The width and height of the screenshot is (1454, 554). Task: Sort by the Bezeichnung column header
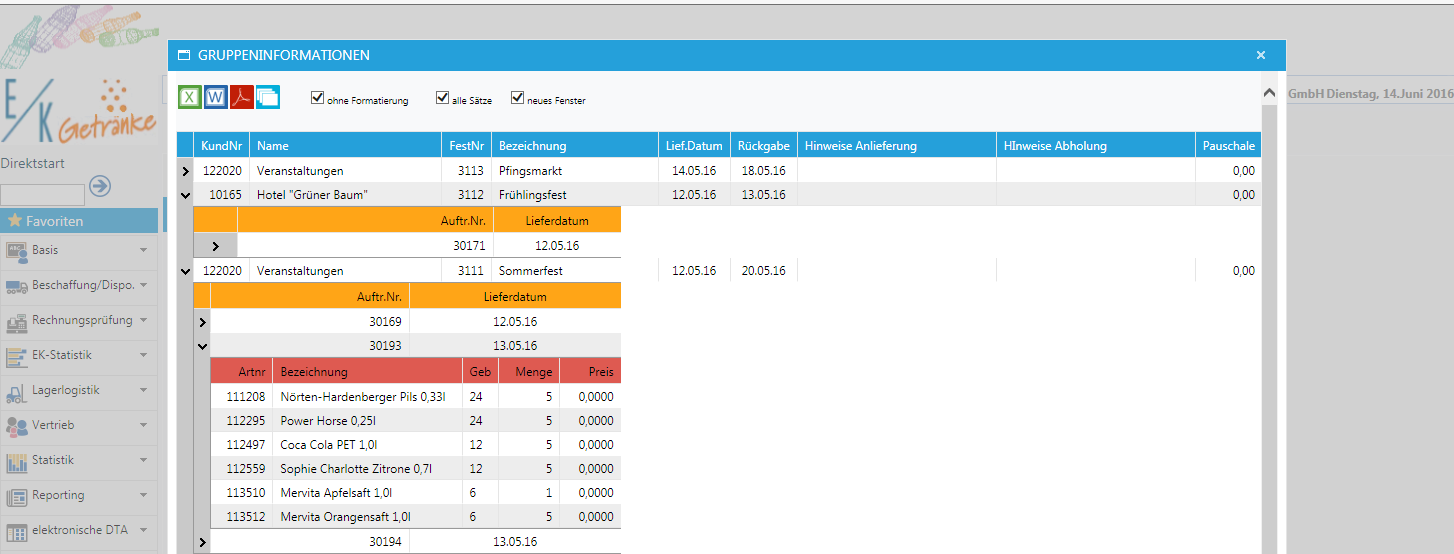(x=533, y=146)
